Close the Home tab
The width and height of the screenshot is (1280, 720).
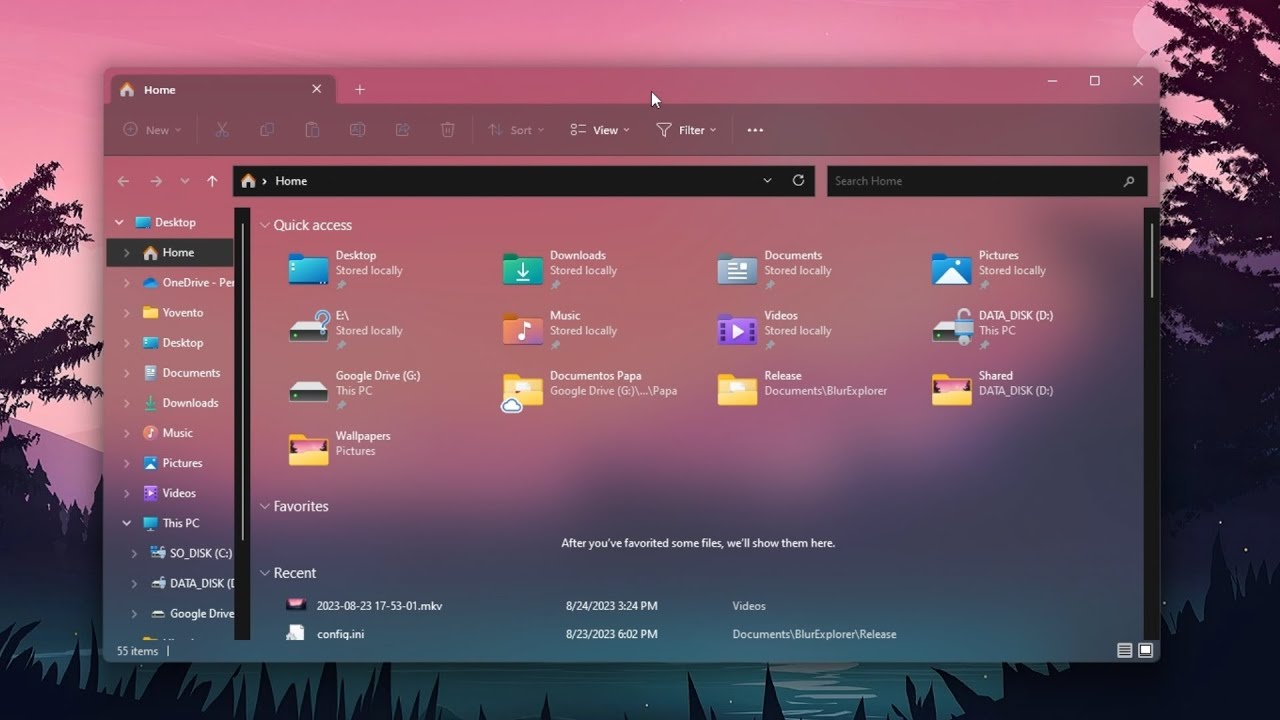pyautogui.click(x=316, y=89)
